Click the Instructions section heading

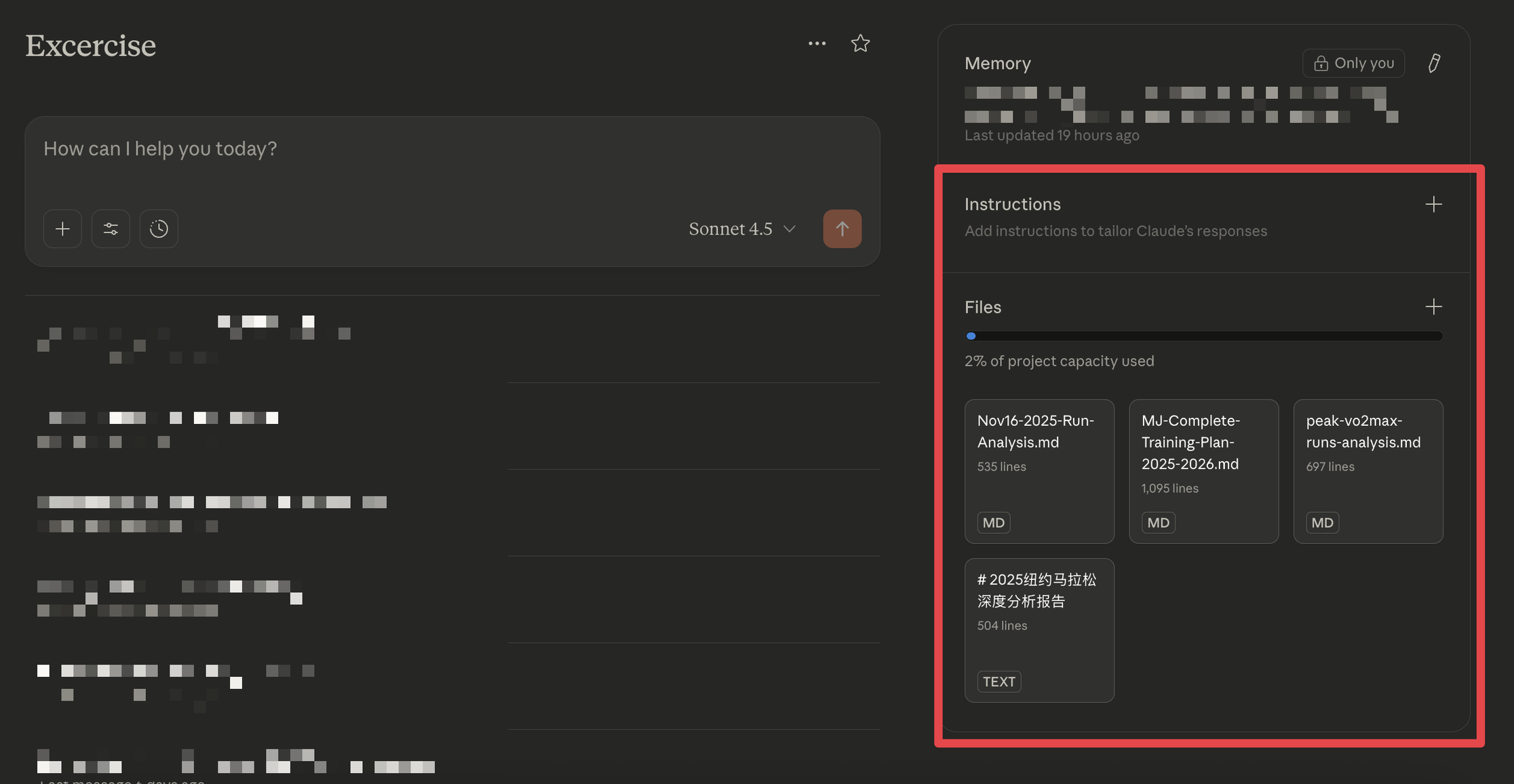point(1012,204)
